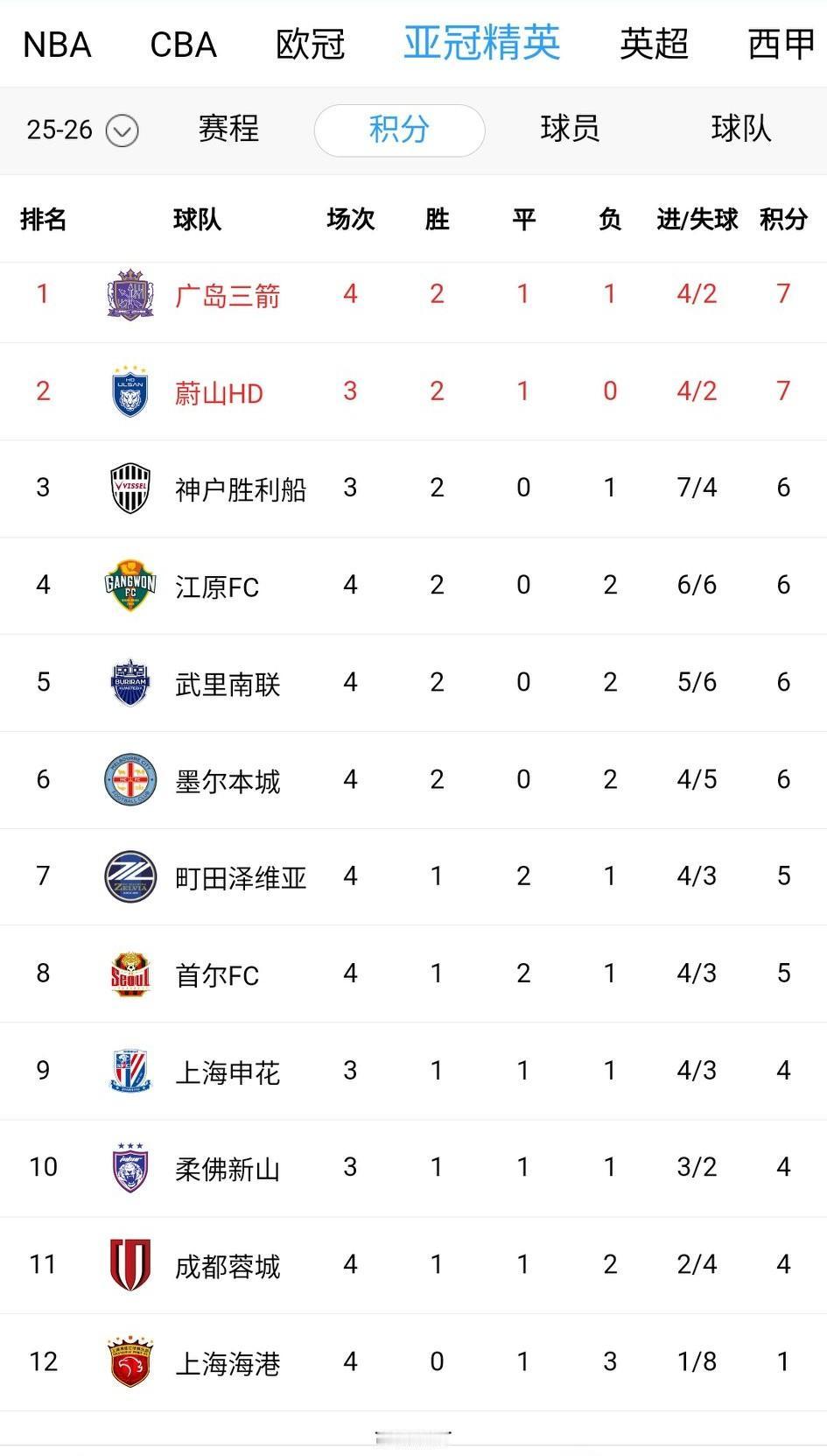Click the Shanghai Port red badge
The image size is (827, 1456).
130,1361
